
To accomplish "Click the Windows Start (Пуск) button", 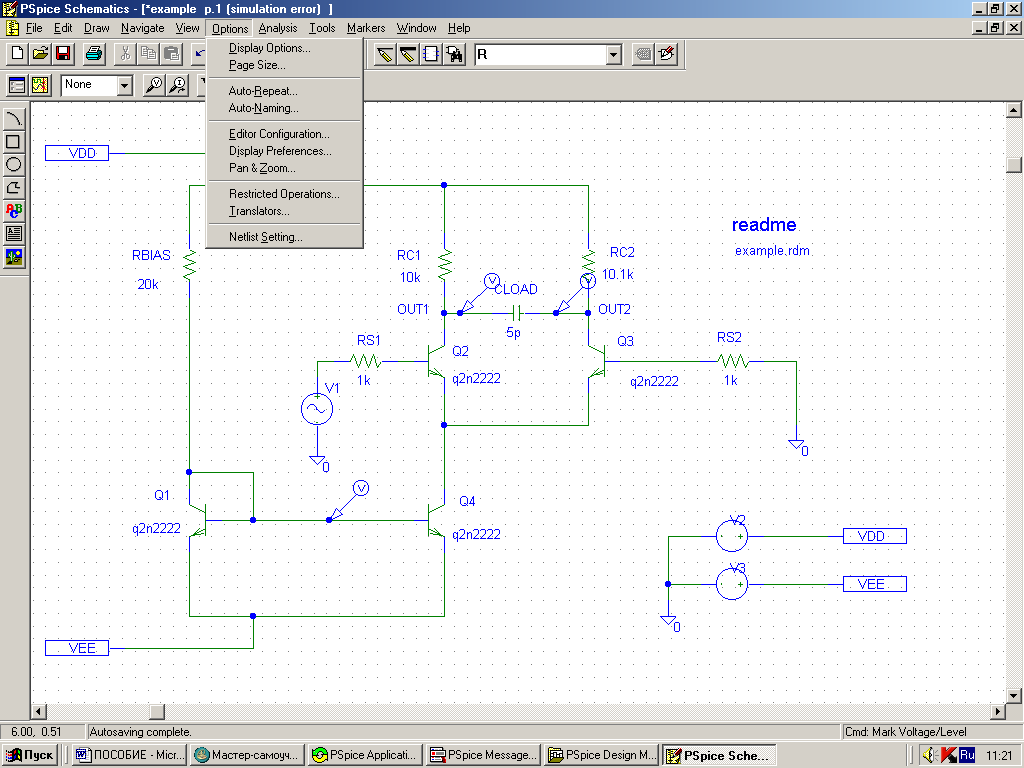I will pos(30,755).
